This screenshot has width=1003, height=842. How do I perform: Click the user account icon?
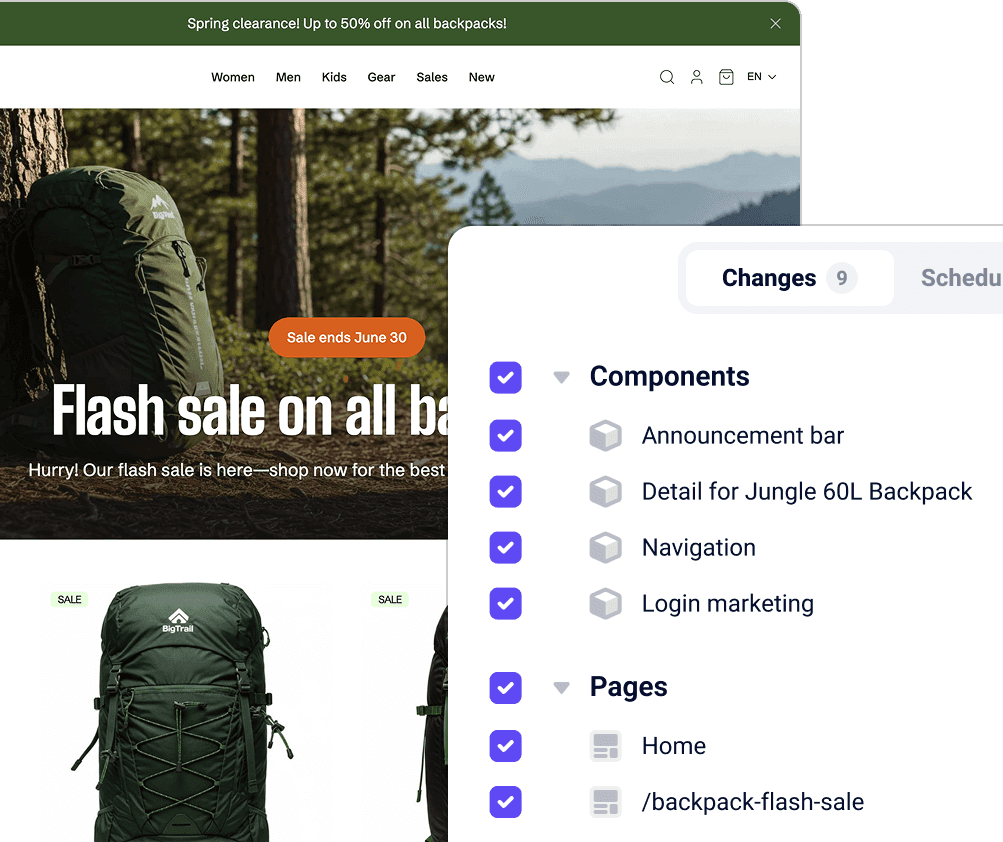point(696,77)
